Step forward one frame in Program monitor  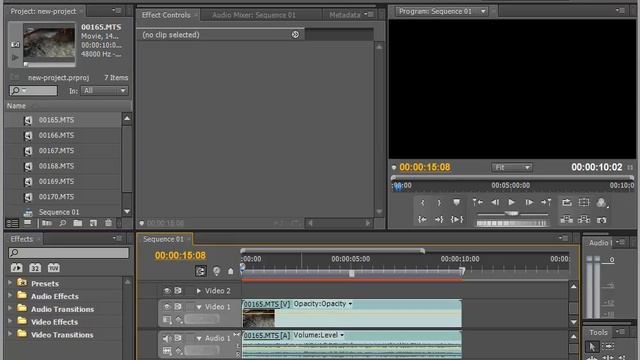[x=529, y=202]
